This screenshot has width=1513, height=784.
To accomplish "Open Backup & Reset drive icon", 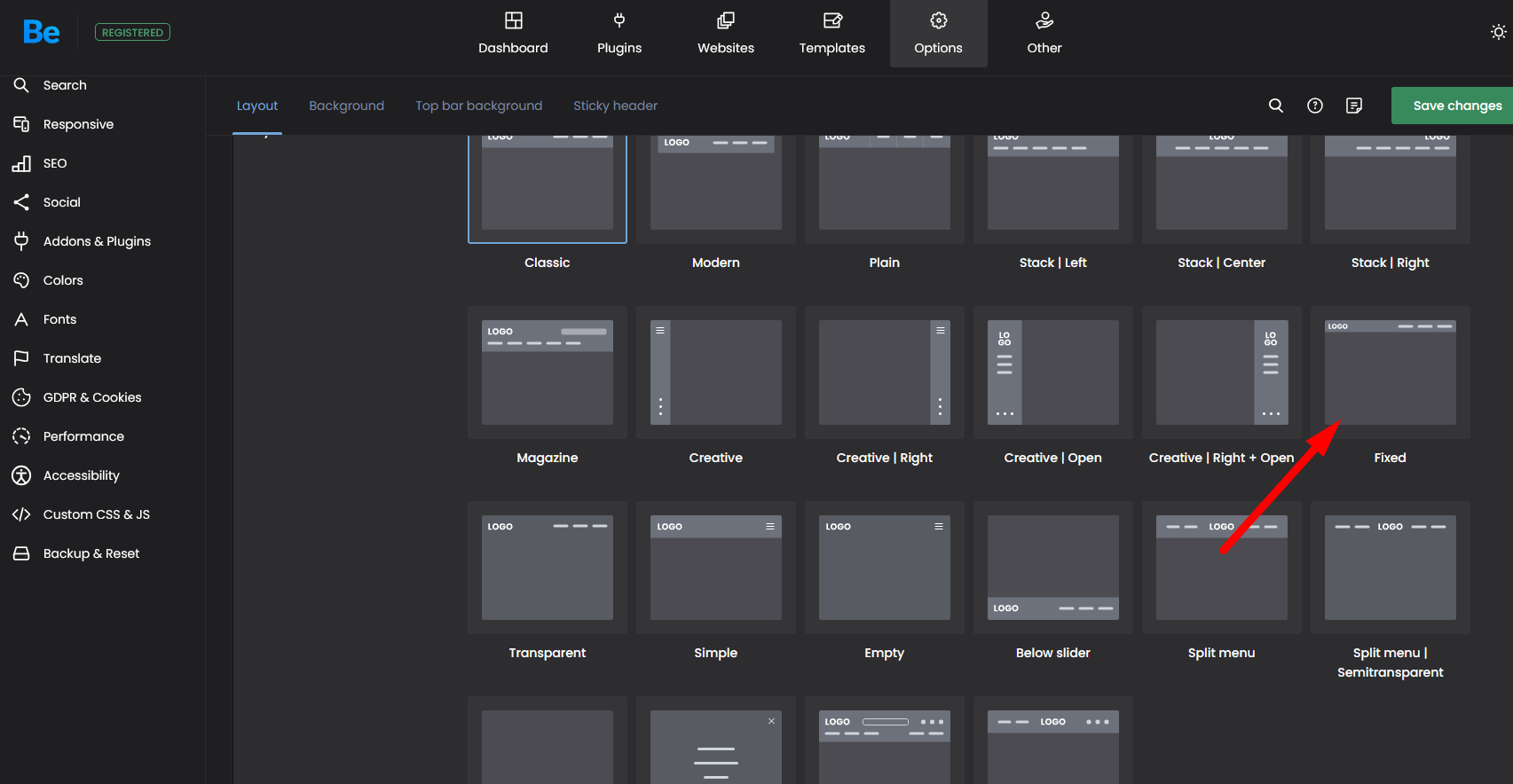I will [x=21, y=553].
